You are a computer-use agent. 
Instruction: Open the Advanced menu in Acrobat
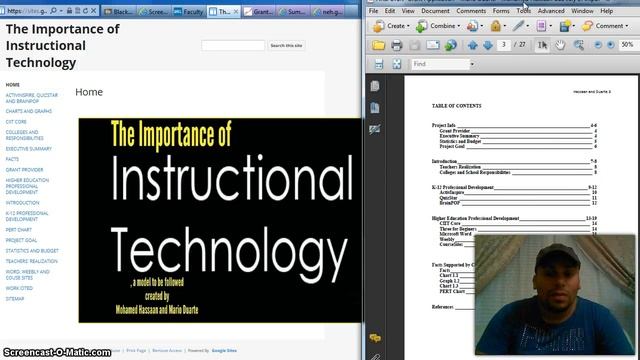coord(551,11)
